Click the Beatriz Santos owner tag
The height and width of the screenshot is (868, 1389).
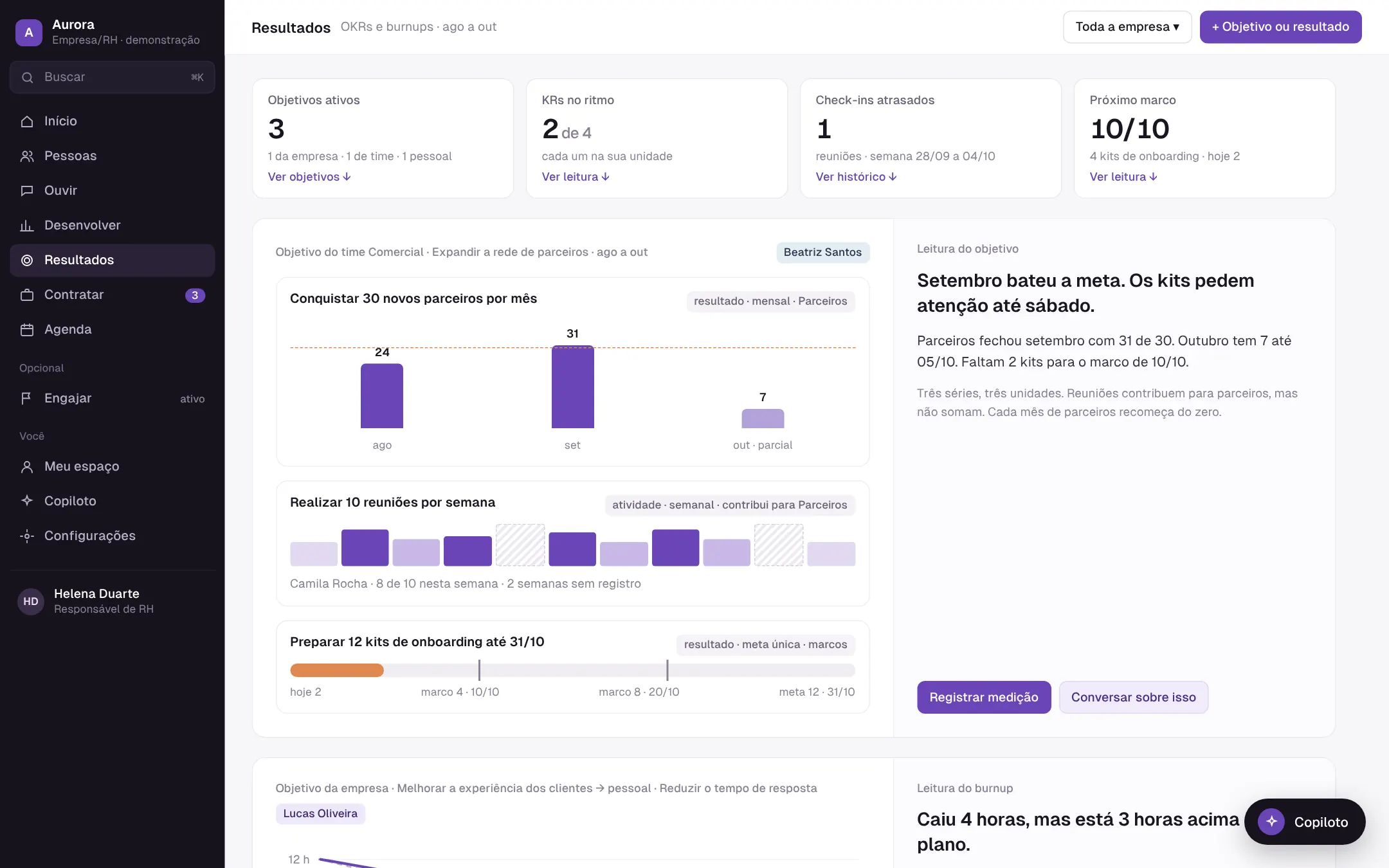tap(822, 253)
